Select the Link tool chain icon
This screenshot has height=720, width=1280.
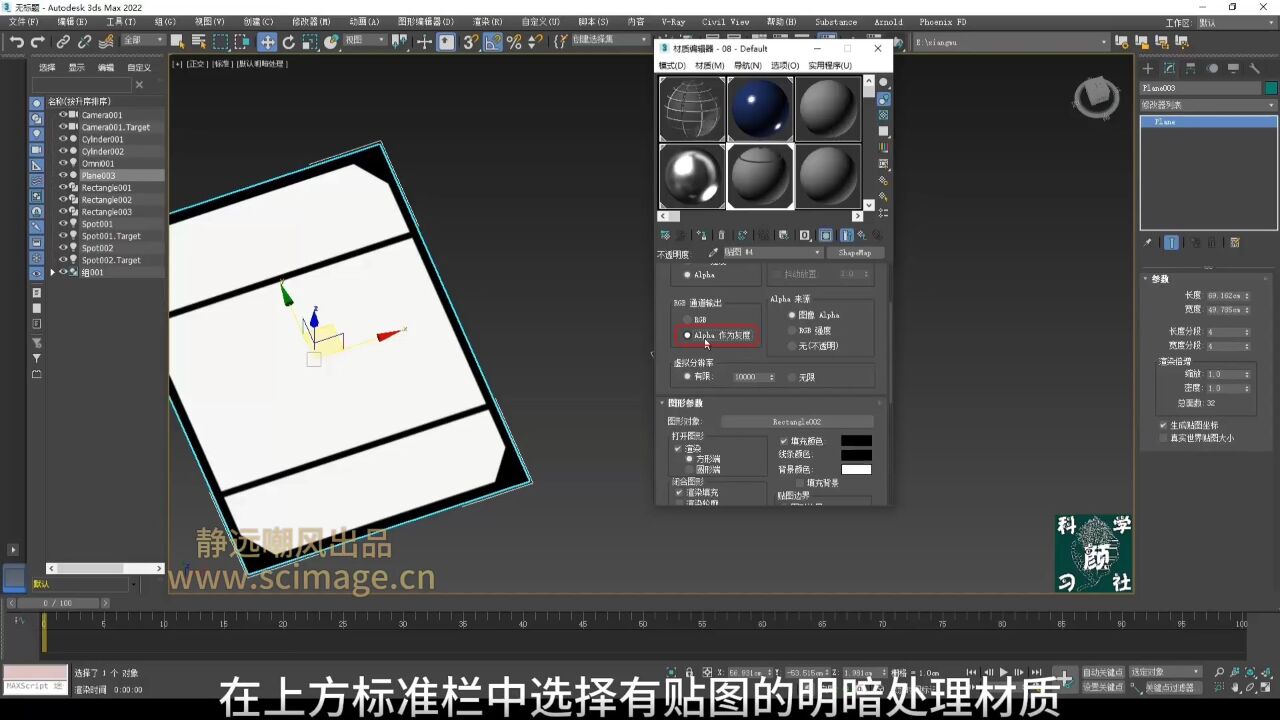[x=63, y=41]
